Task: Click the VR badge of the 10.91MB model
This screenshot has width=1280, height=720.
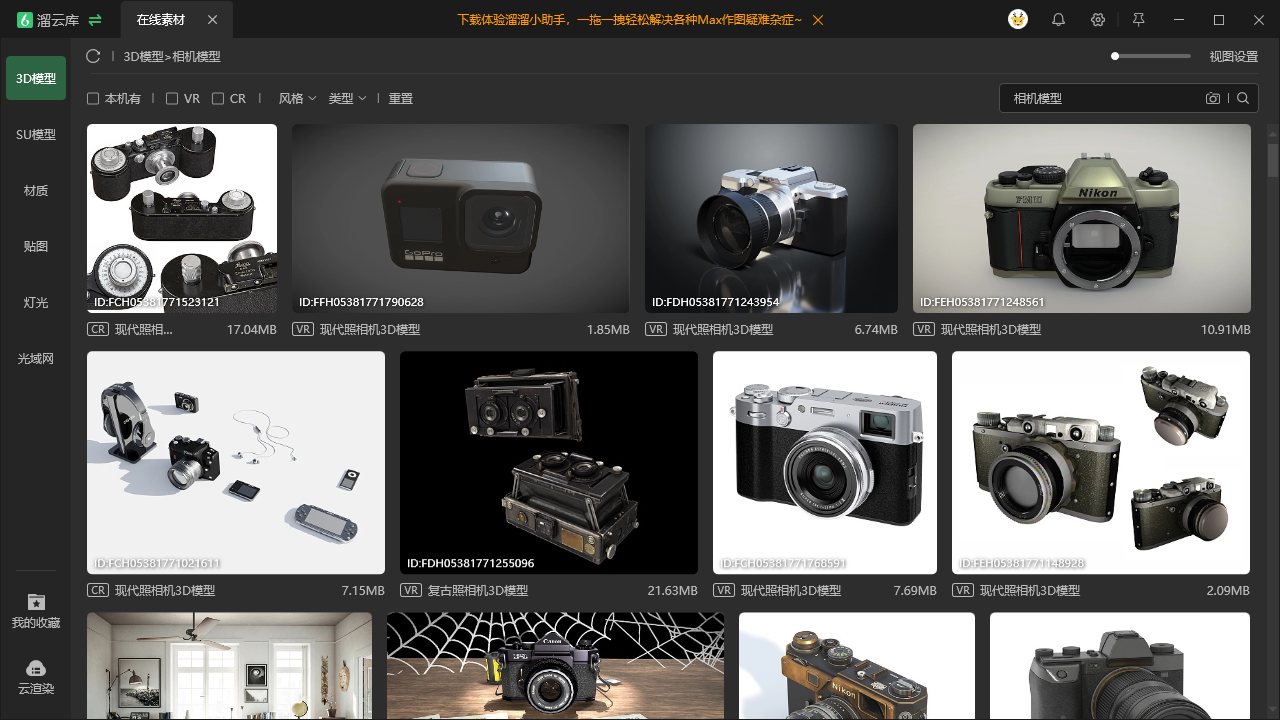Action: coord(924,329)
